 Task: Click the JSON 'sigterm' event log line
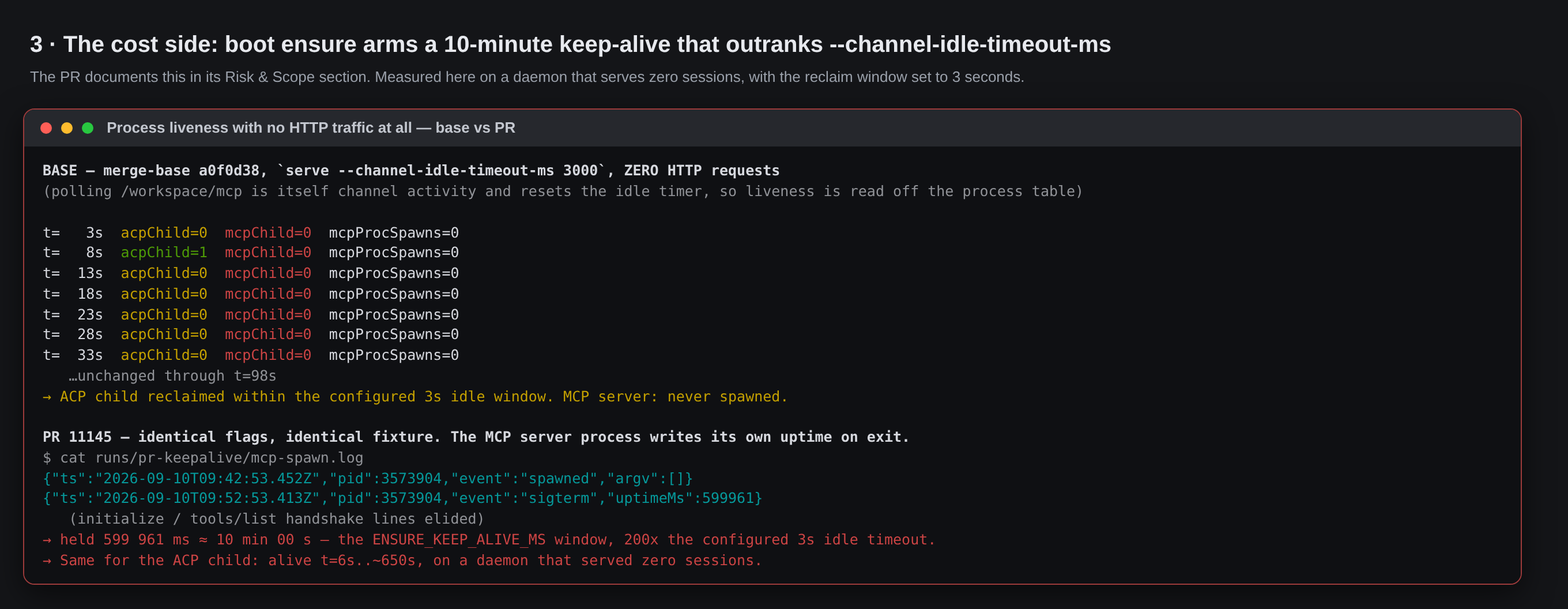click(402, 498)
